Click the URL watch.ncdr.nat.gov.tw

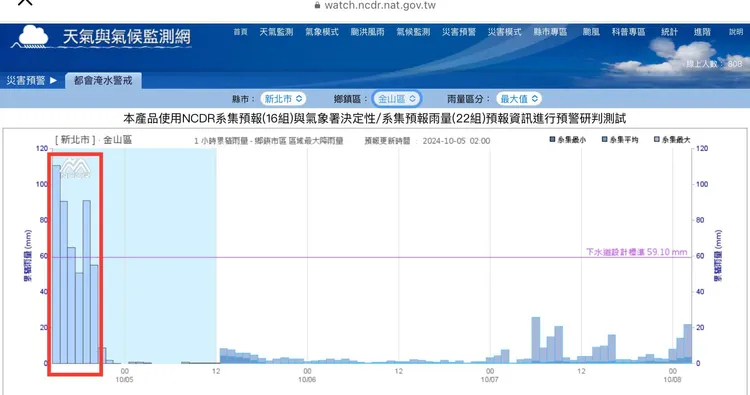pyautogui.click(x=380, y=5)
